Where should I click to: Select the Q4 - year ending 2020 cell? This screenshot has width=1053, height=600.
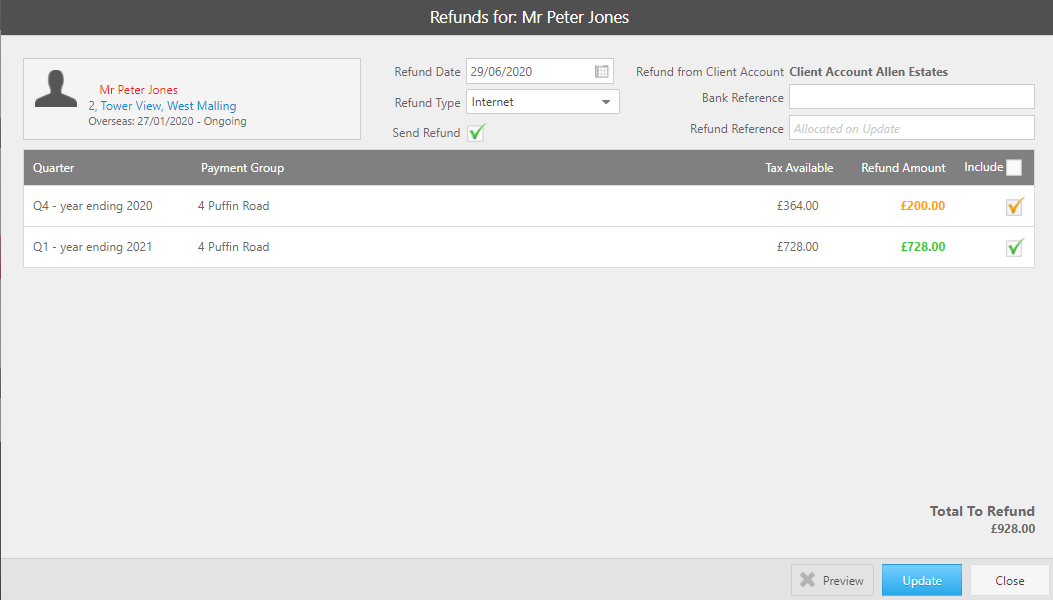coord(93,206)
